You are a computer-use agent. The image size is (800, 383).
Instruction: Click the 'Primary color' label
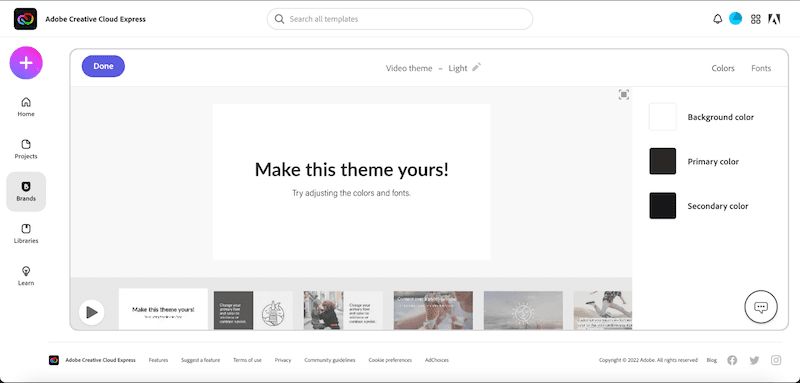point(713,162)
